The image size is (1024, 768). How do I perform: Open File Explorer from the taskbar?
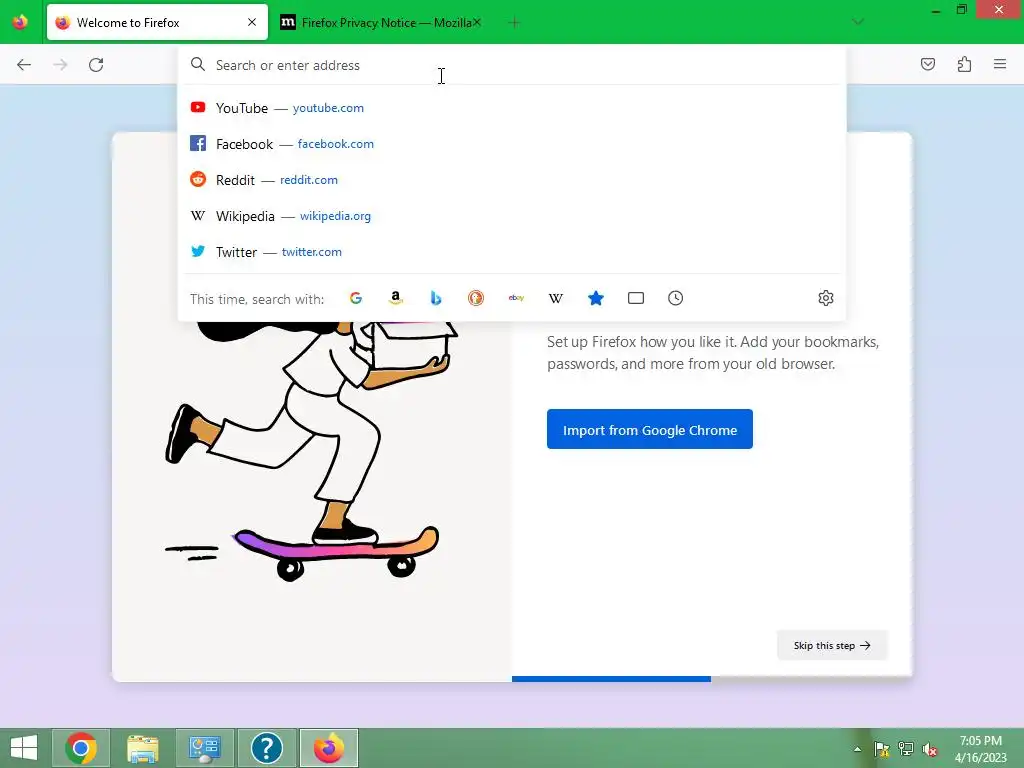[x=142, y=748]
